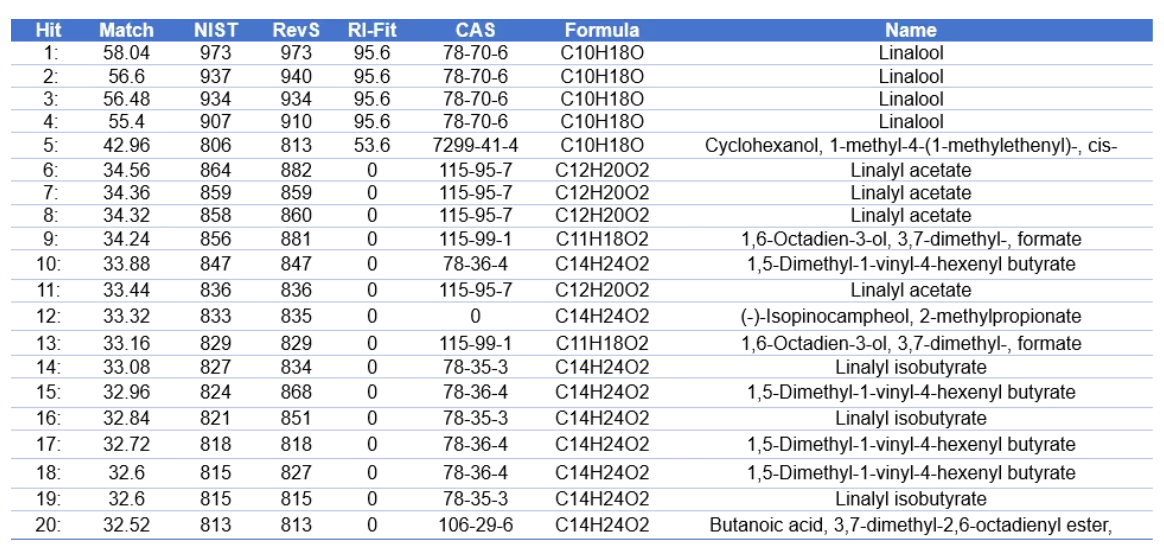Select hit number 20 row label

[48, 524]
